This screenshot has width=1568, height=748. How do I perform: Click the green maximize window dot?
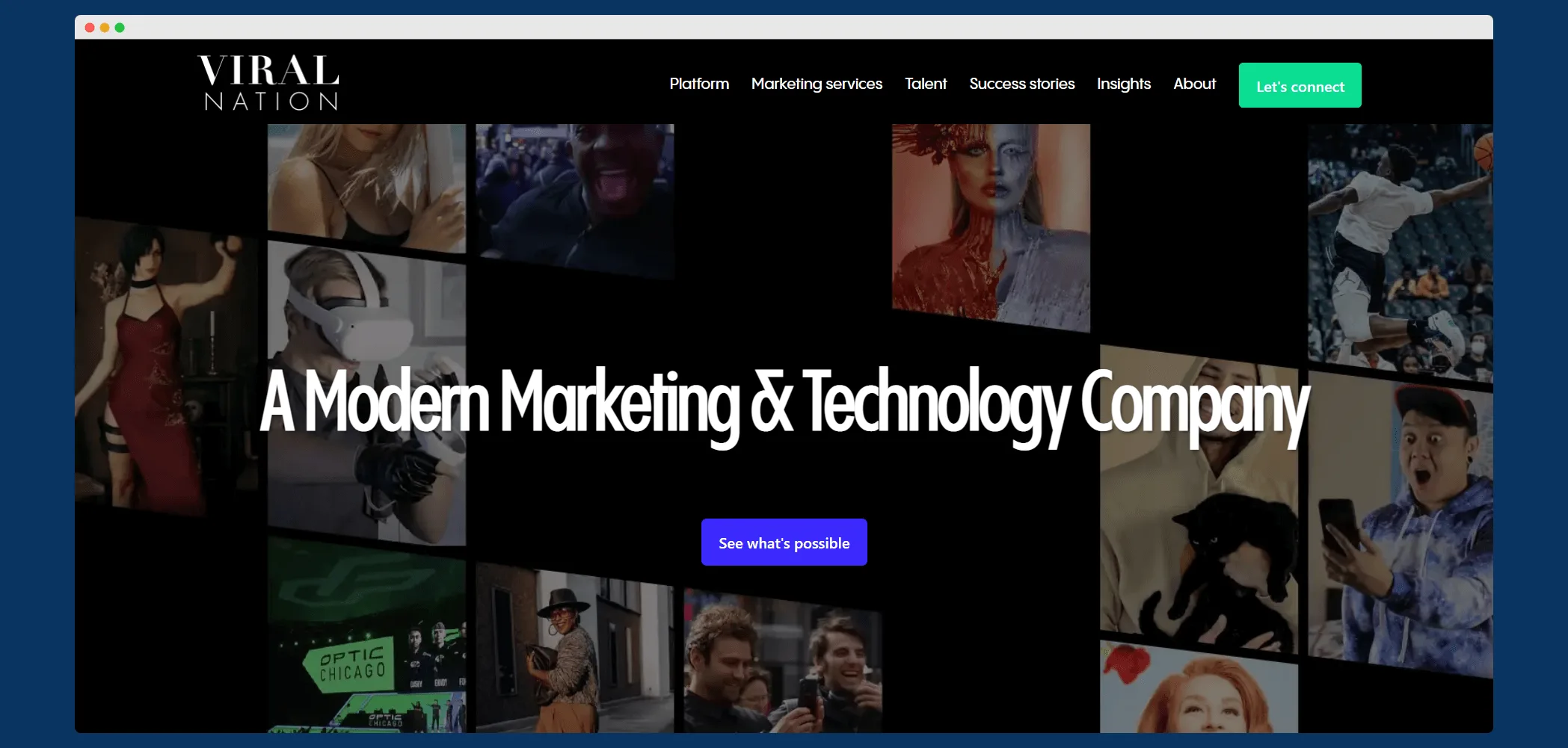(120, 28)
